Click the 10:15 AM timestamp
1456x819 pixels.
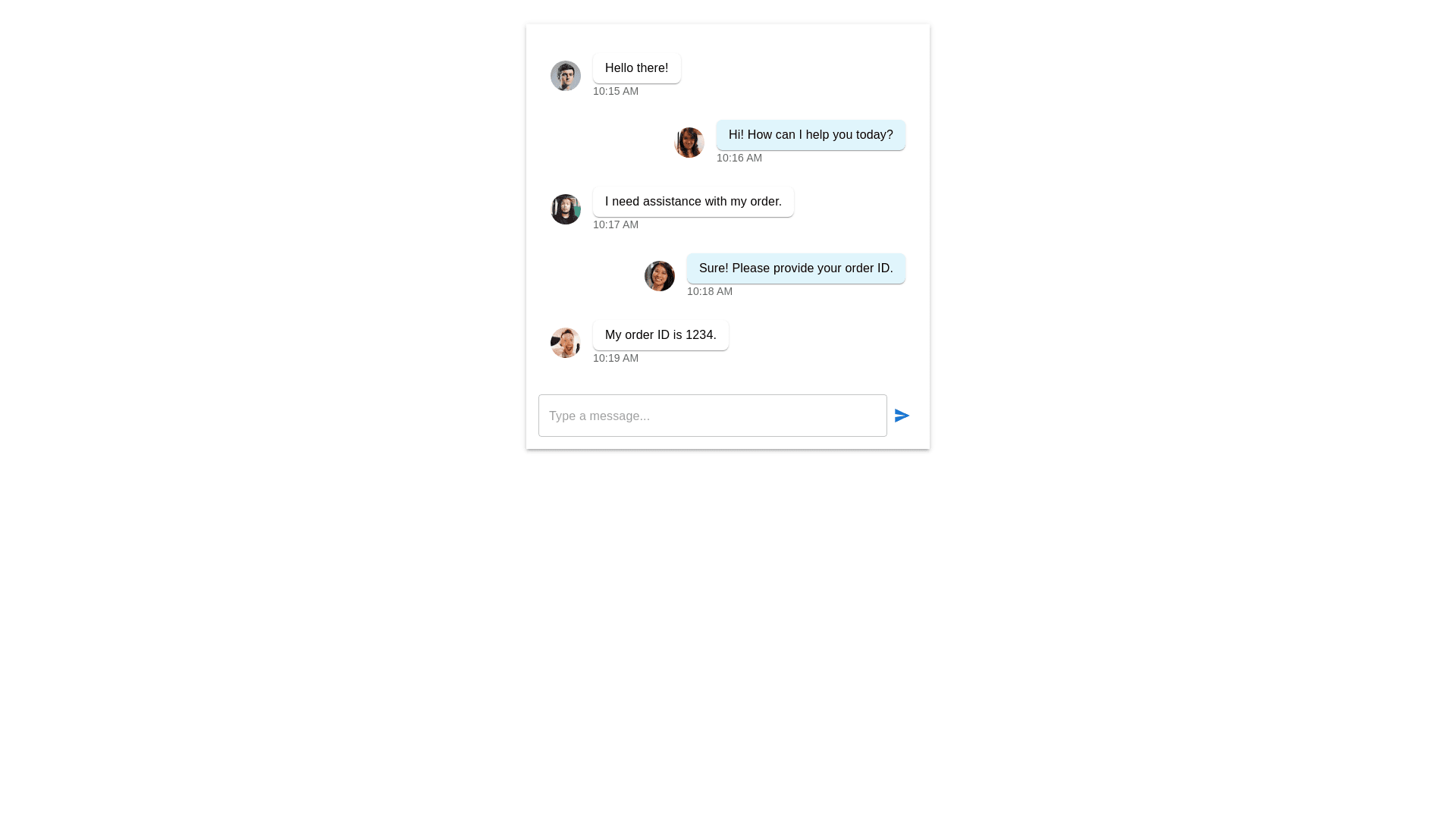tap(616, 91)
